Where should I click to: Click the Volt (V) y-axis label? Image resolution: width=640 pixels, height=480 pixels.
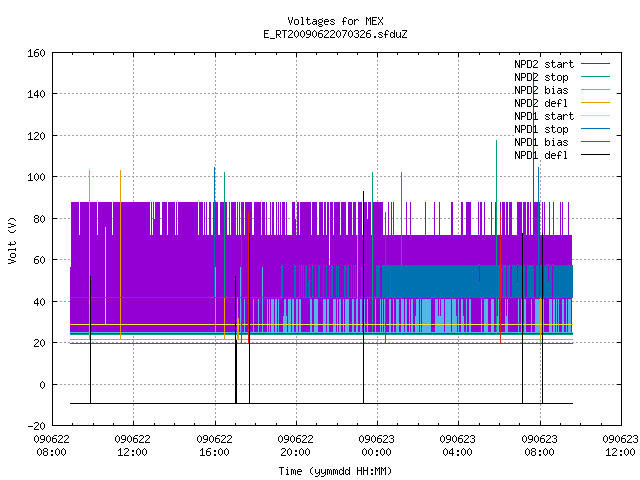12,240
